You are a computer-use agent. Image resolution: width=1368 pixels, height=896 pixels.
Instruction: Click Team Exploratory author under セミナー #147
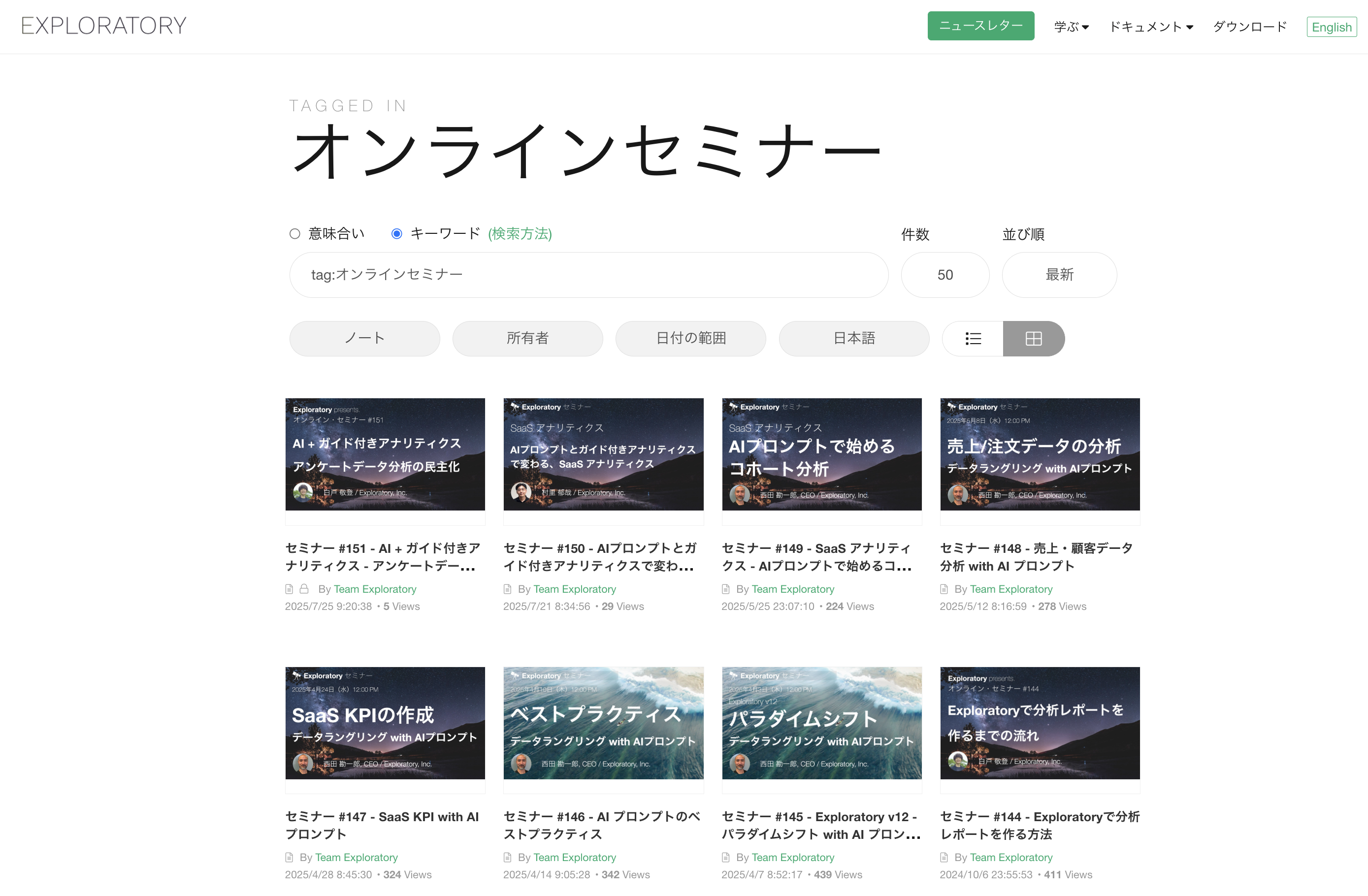coord(357,858)
